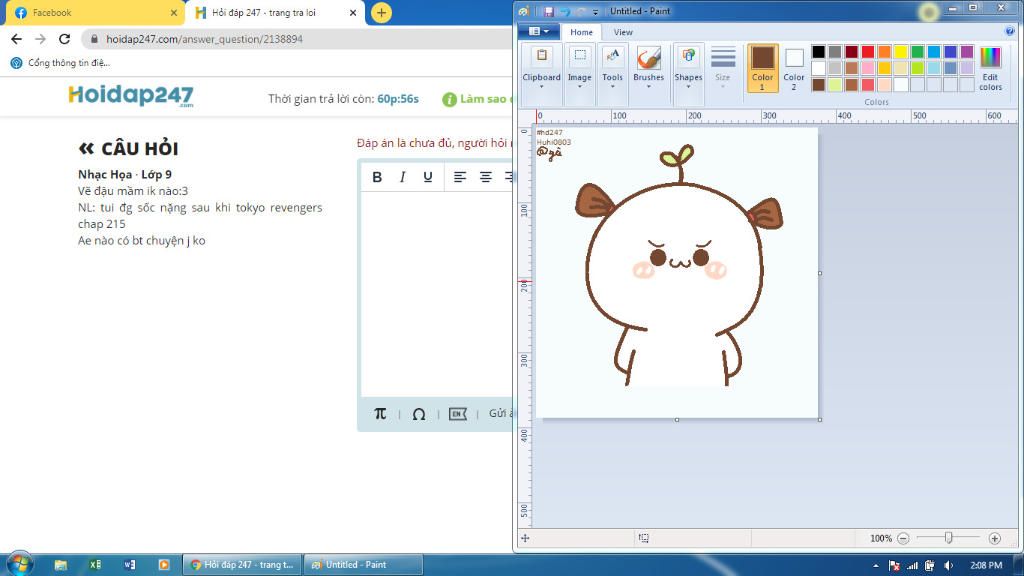Click the zoom out minus button
This screenshot has height=576, width=1024.
click(x=903, y=538)
